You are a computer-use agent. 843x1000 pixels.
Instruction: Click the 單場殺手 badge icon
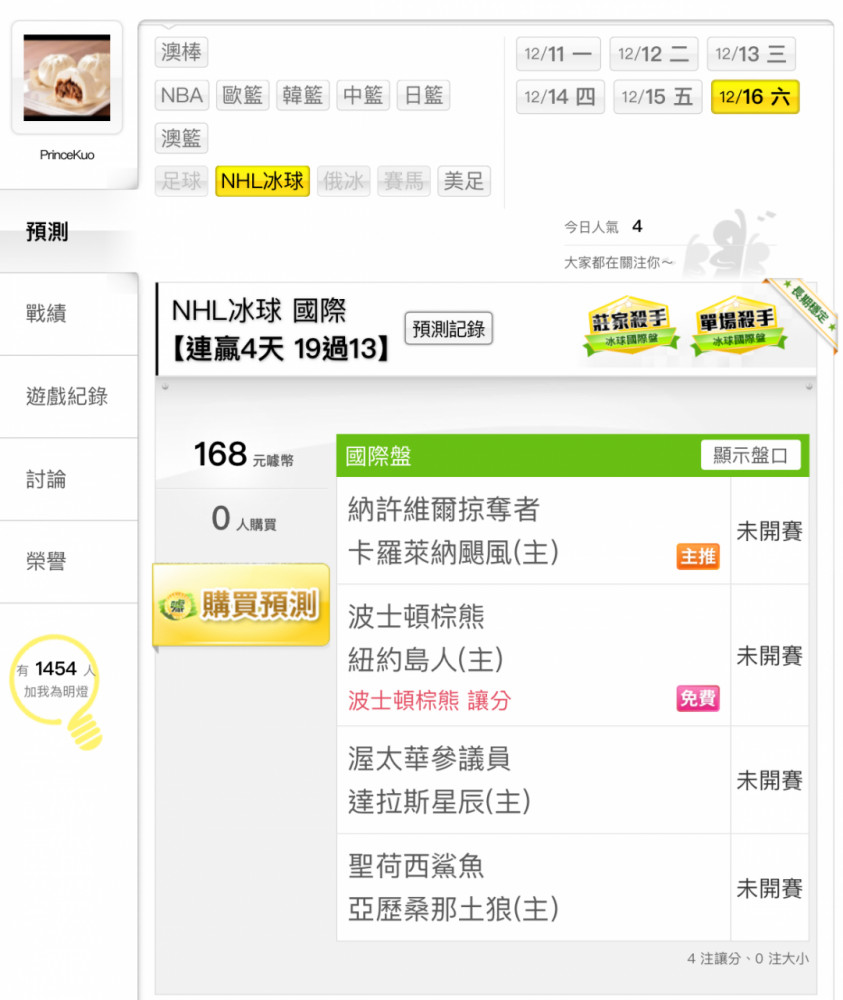coord(738,325)
